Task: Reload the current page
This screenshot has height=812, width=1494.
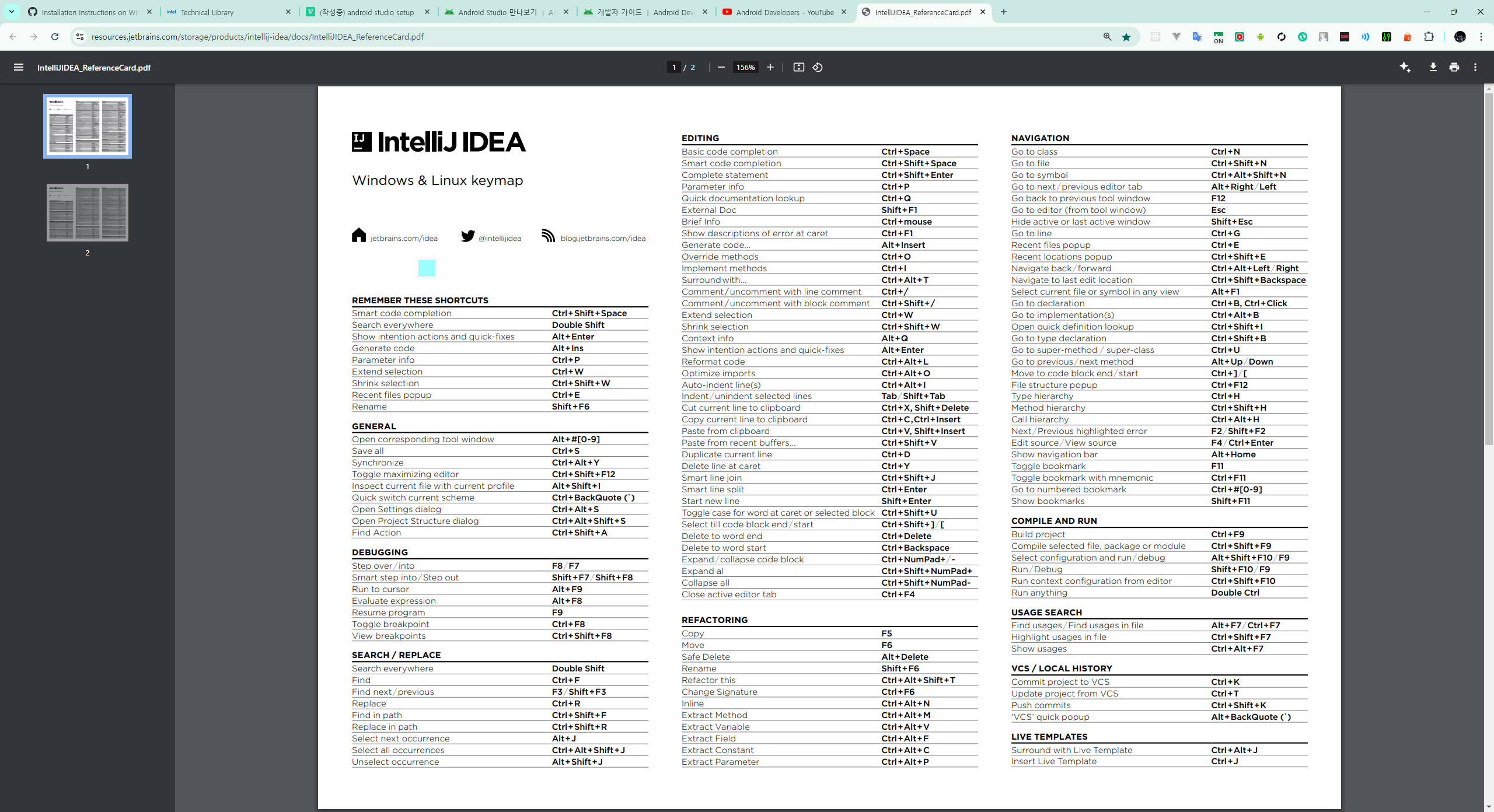Action: click(54, 36)
